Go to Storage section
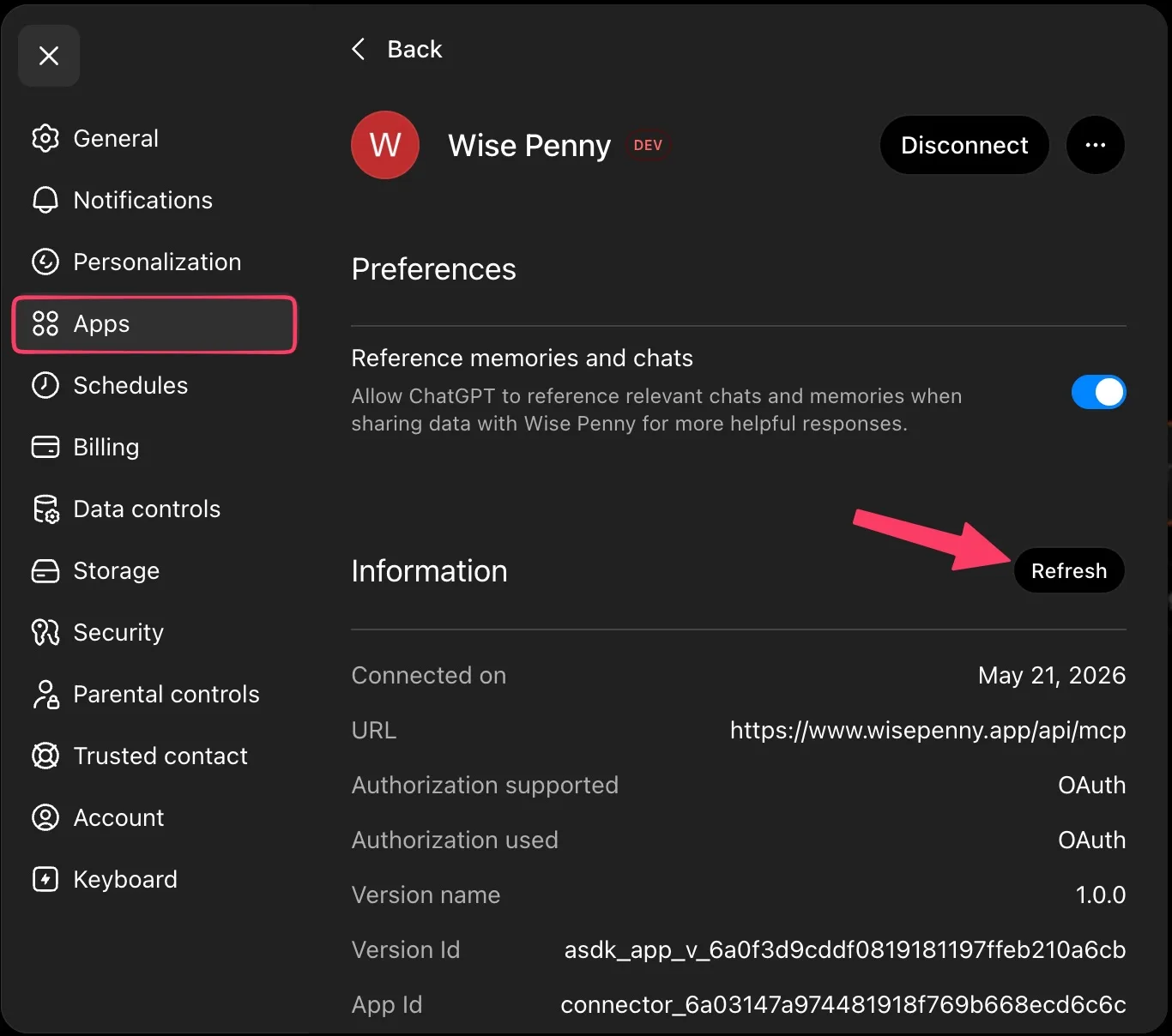Image resolution: width=1172 pixels, height=1036 pixels. [154, 570]
